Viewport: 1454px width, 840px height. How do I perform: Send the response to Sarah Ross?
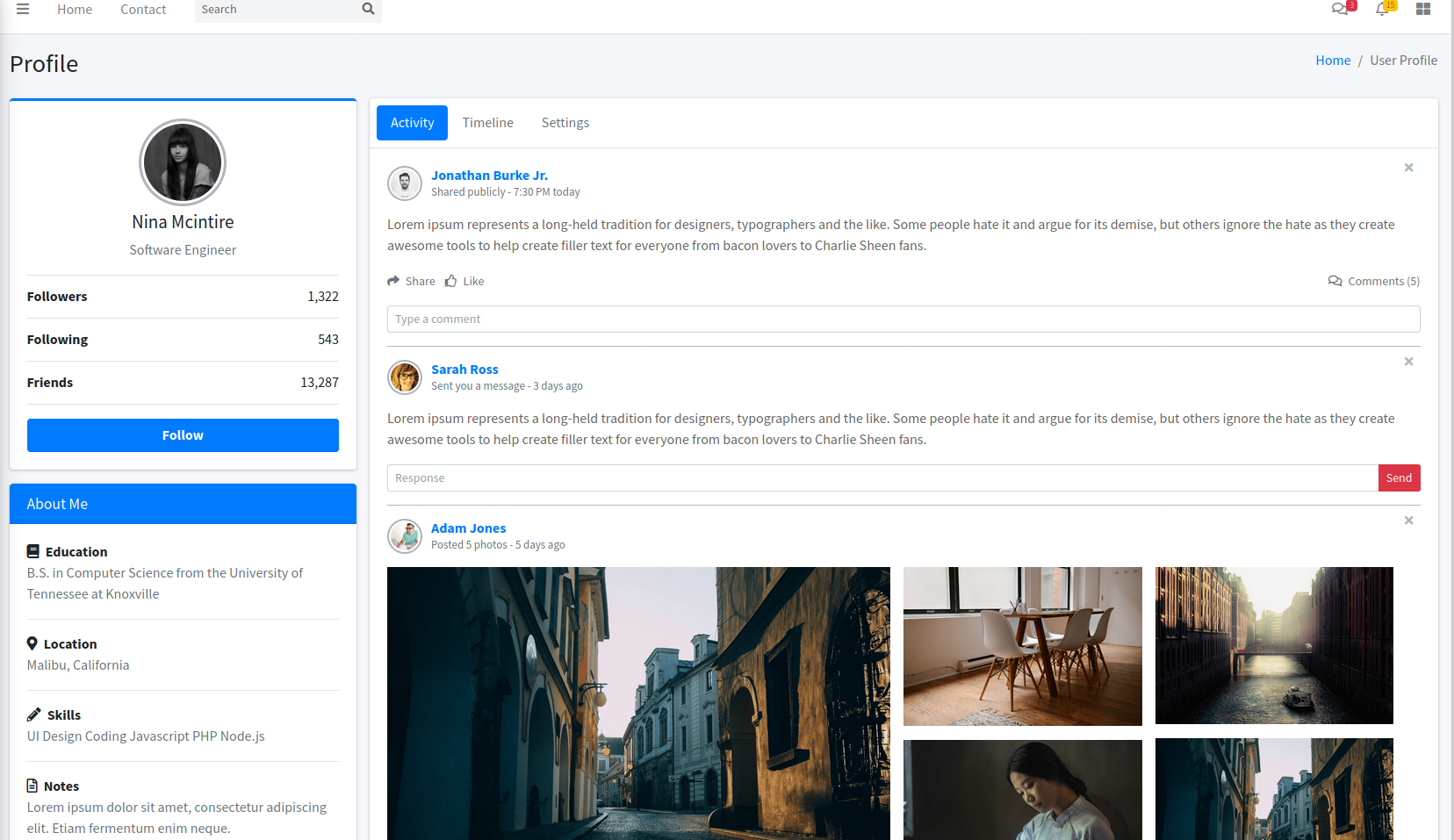(1399, 477)
